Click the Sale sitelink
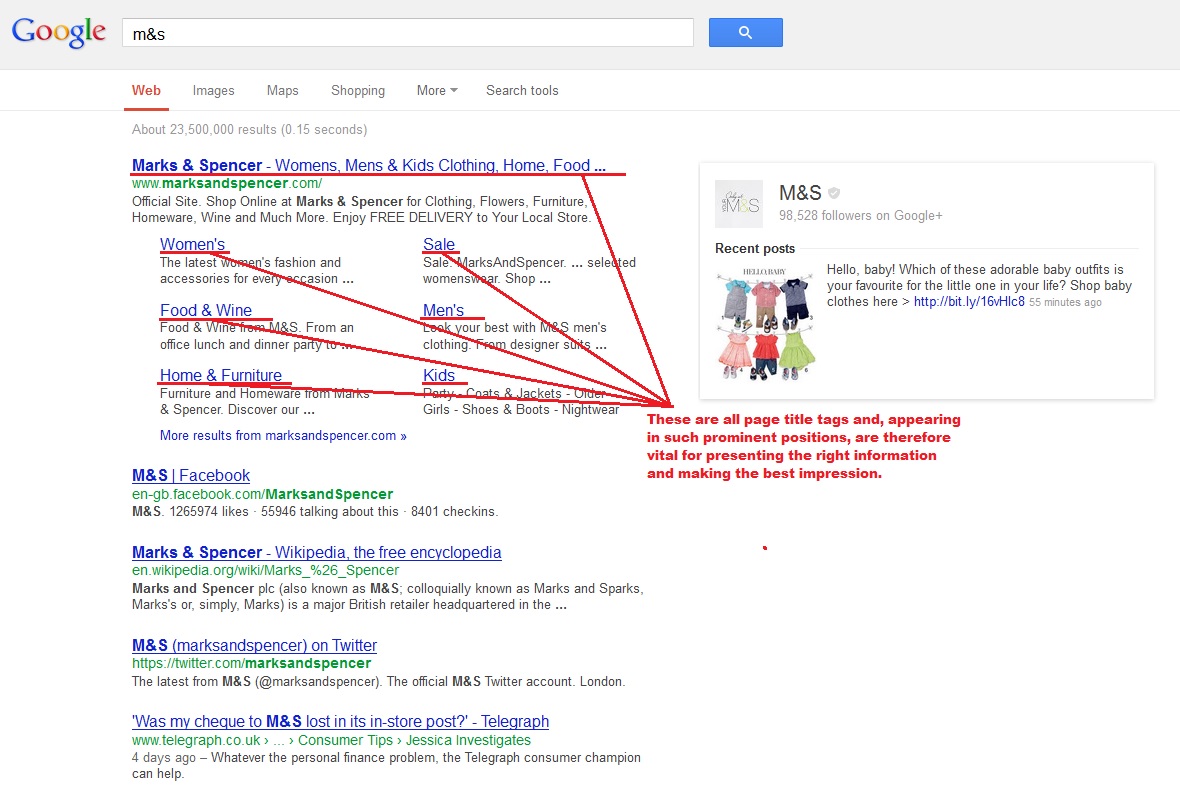This screenshot has width=1180, height=792. (439, 244)
